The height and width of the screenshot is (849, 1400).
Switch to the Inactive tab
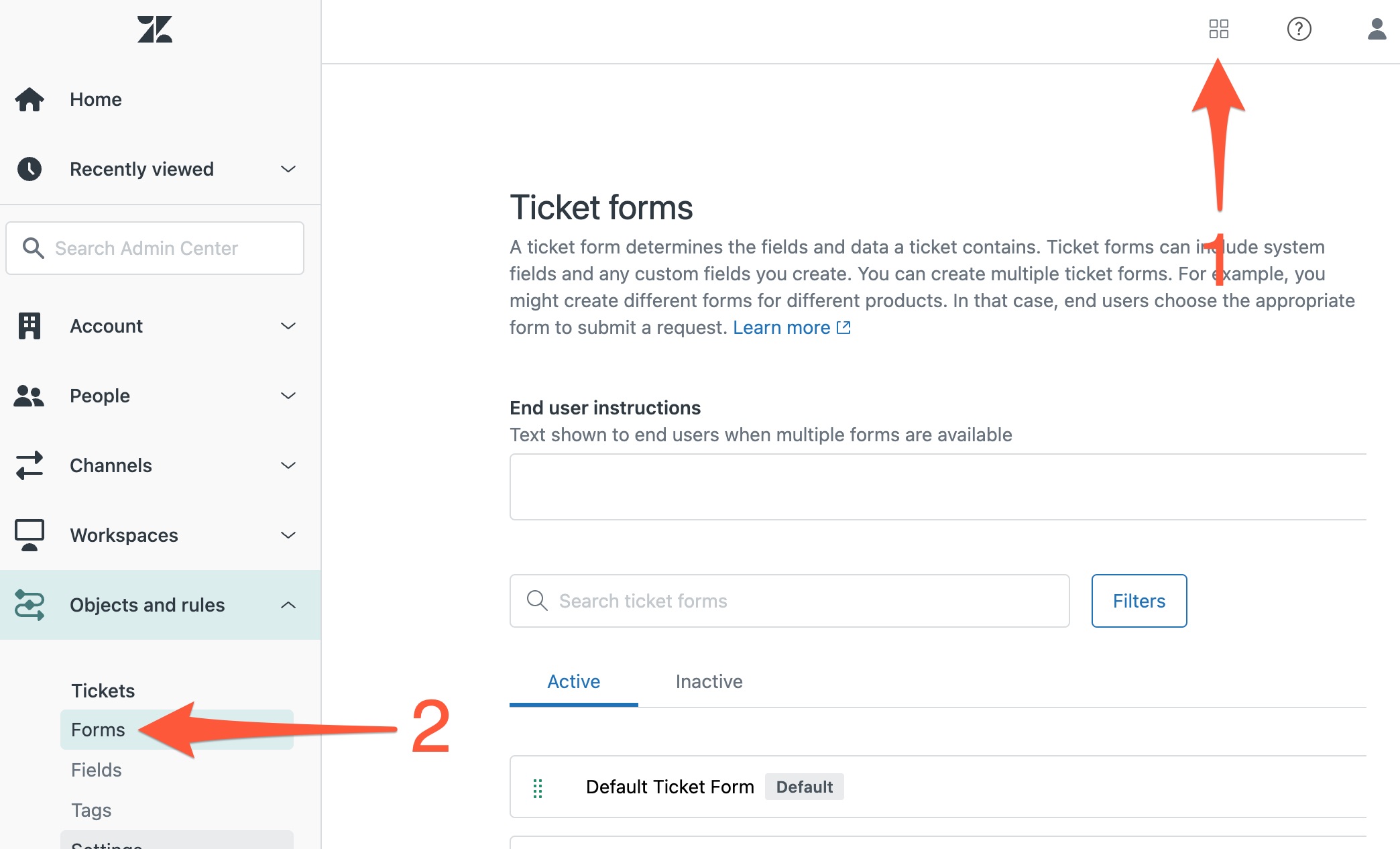(709, 681)
